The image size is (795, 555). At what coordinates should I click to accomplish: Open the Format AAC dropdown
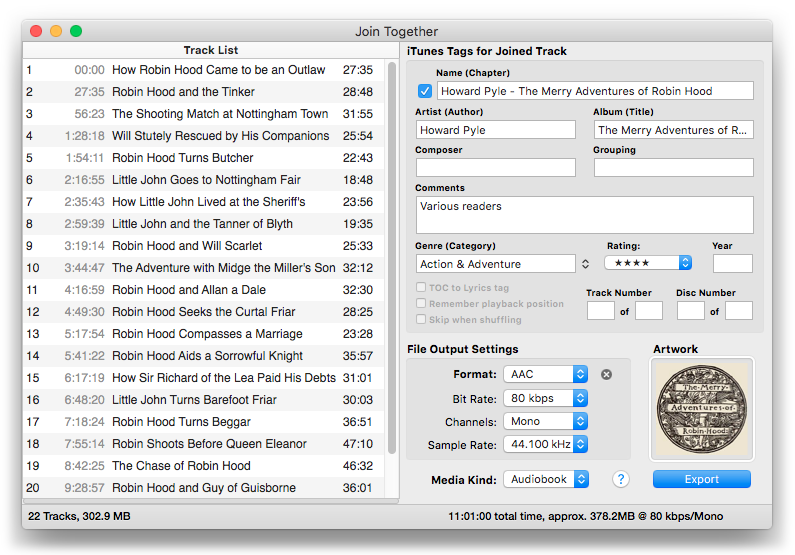pyautogui.click(x=546, y=374)
